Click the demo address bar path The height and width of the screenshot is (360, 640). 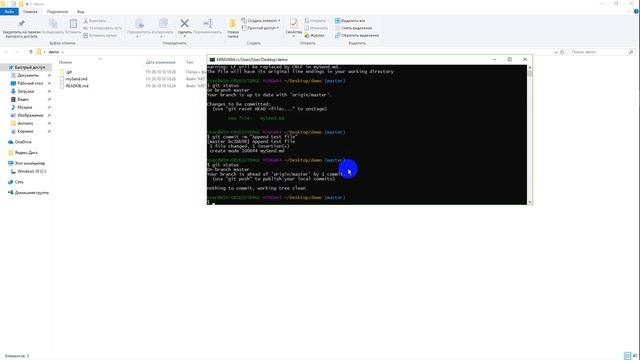coord(54,52)
